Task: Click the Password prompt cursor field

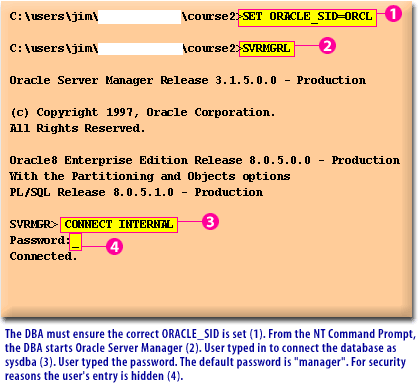Action: 75,242
